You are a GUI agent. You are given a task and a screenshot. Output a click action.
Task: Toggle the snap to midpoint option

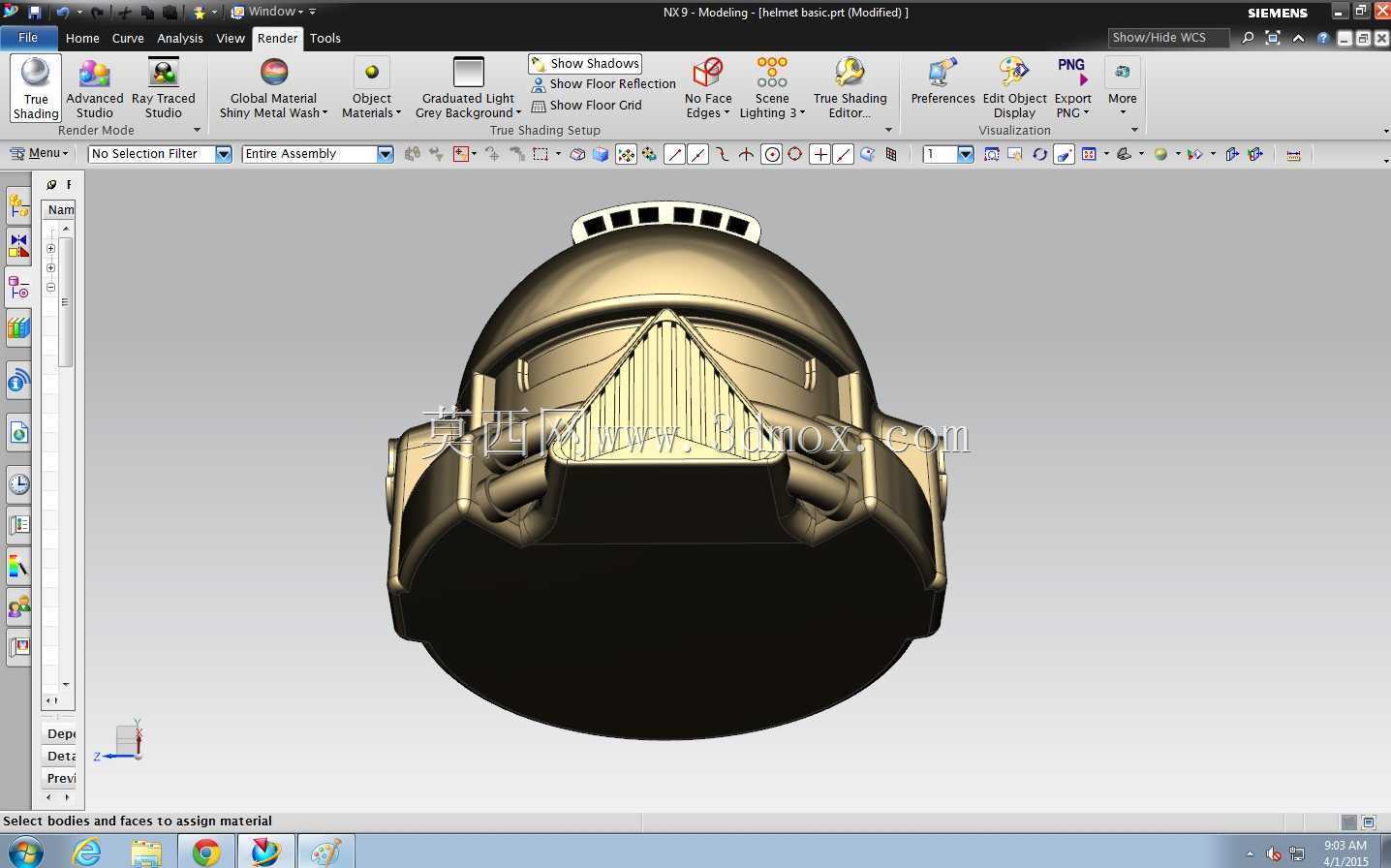(698, 154)
